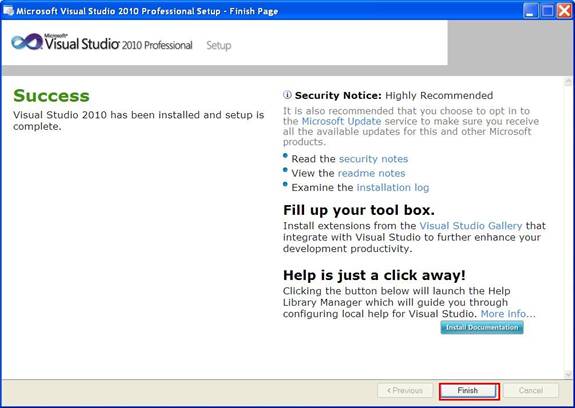Viewport: 575px width, 408px height.
Task: Click the scrollbar up arrow
Action: tap(568, 81)
